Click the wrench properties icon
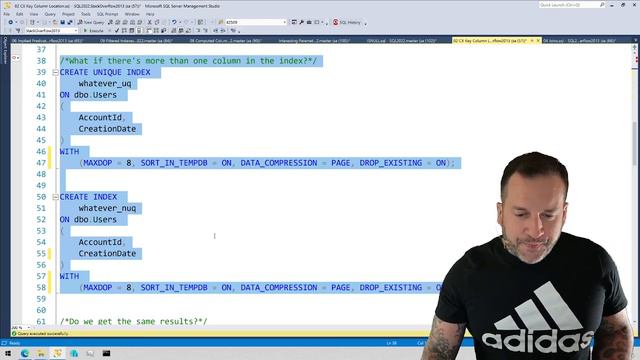640x360 pixels. click(301, 22)
